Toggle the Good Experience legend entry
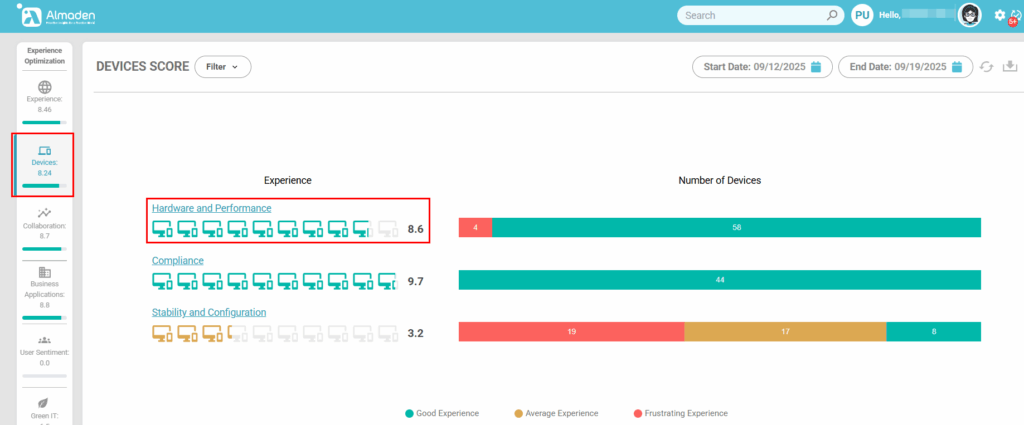This screenshot has height=425, width=1024. coord(442,413)
